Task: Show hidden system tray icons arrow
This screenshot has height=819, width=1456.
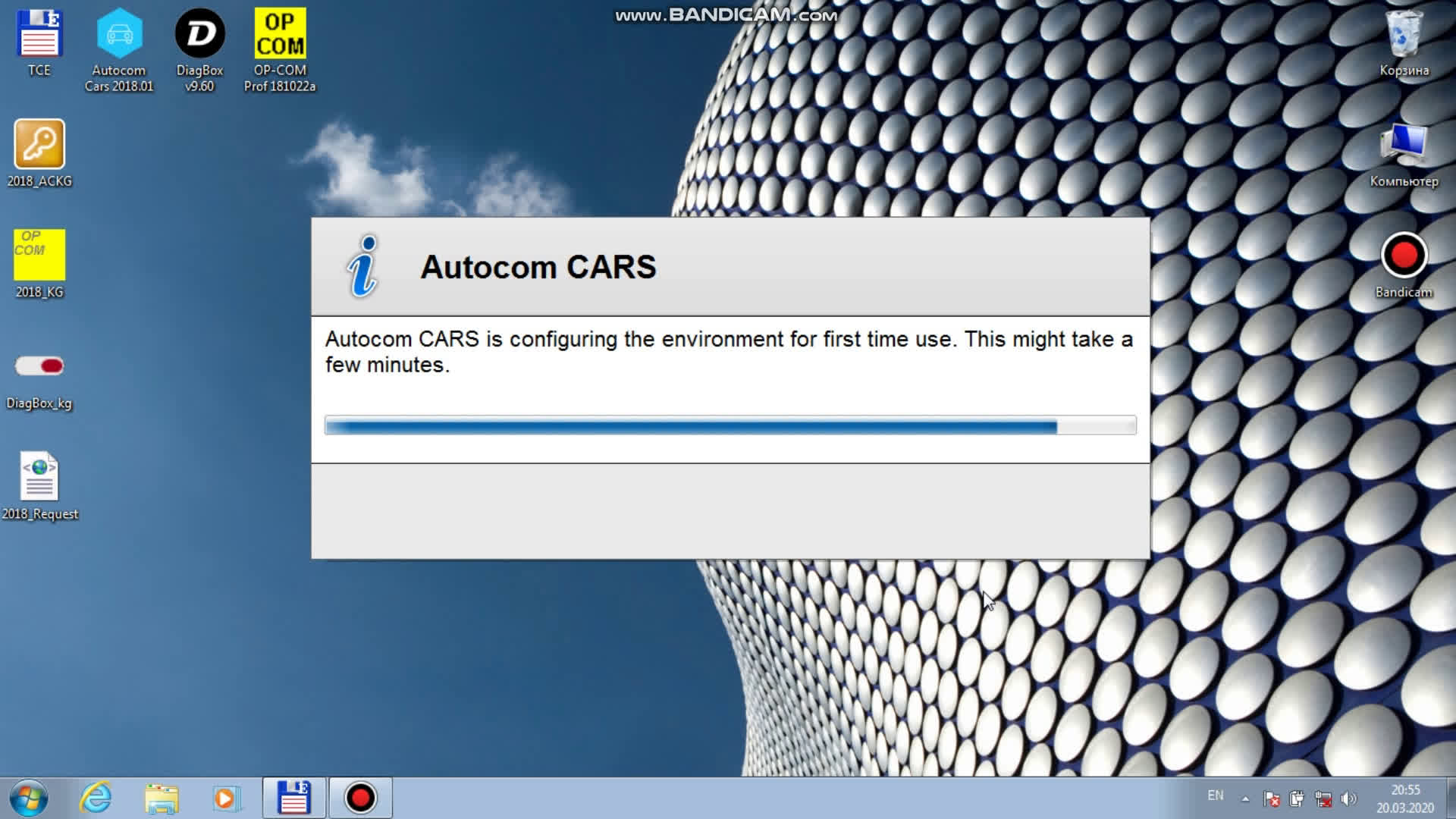Action: [x=1245, y=799]
